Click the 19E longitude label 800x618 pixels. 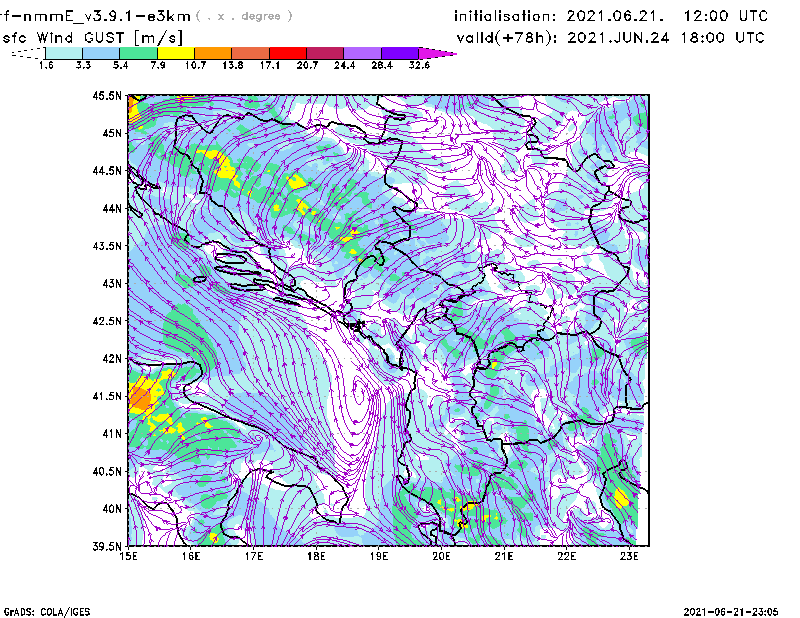[x=379, y=556]
